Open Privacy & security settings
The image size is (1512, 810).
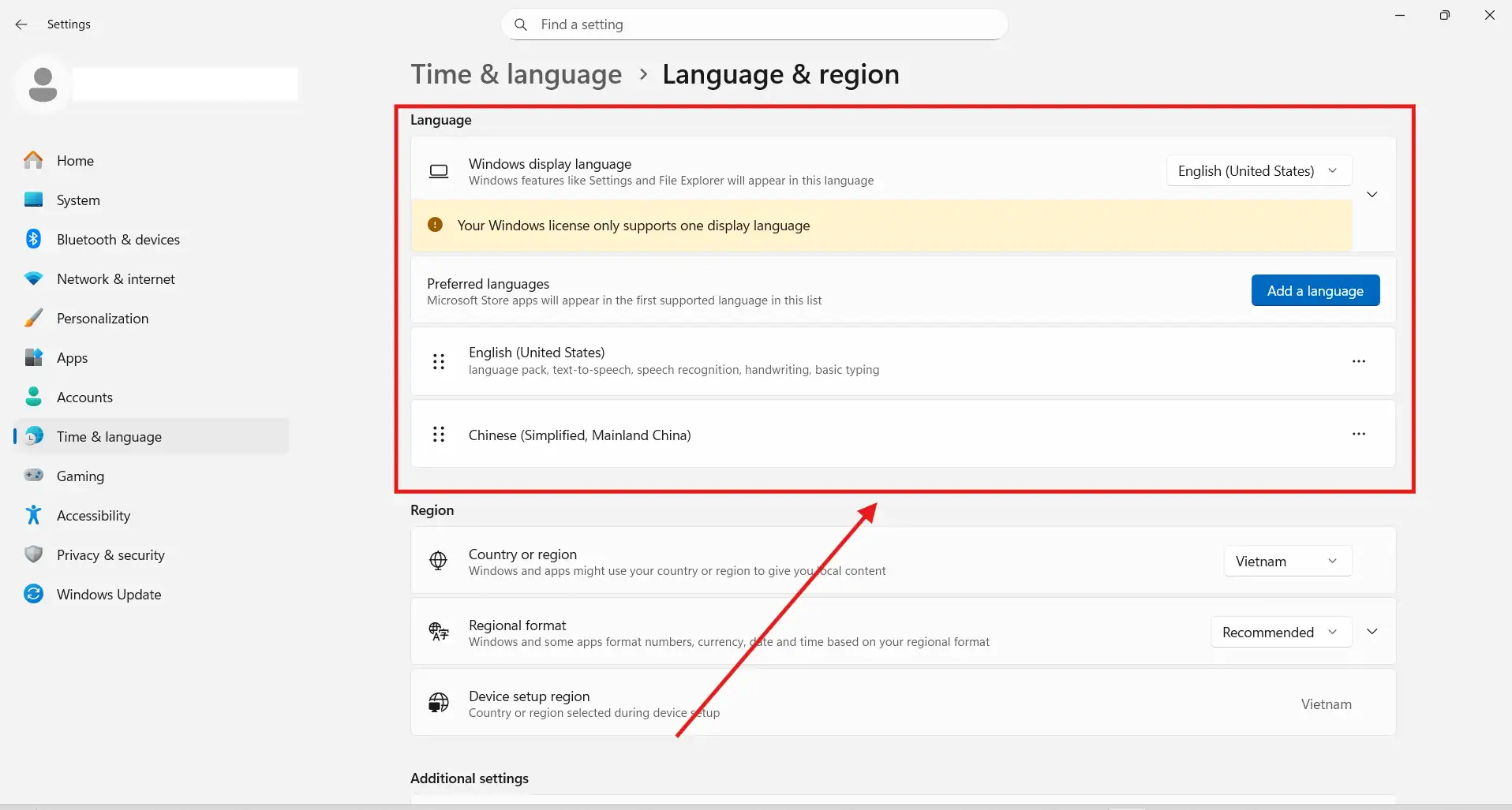pyautogui.click(x=110, y=555)
